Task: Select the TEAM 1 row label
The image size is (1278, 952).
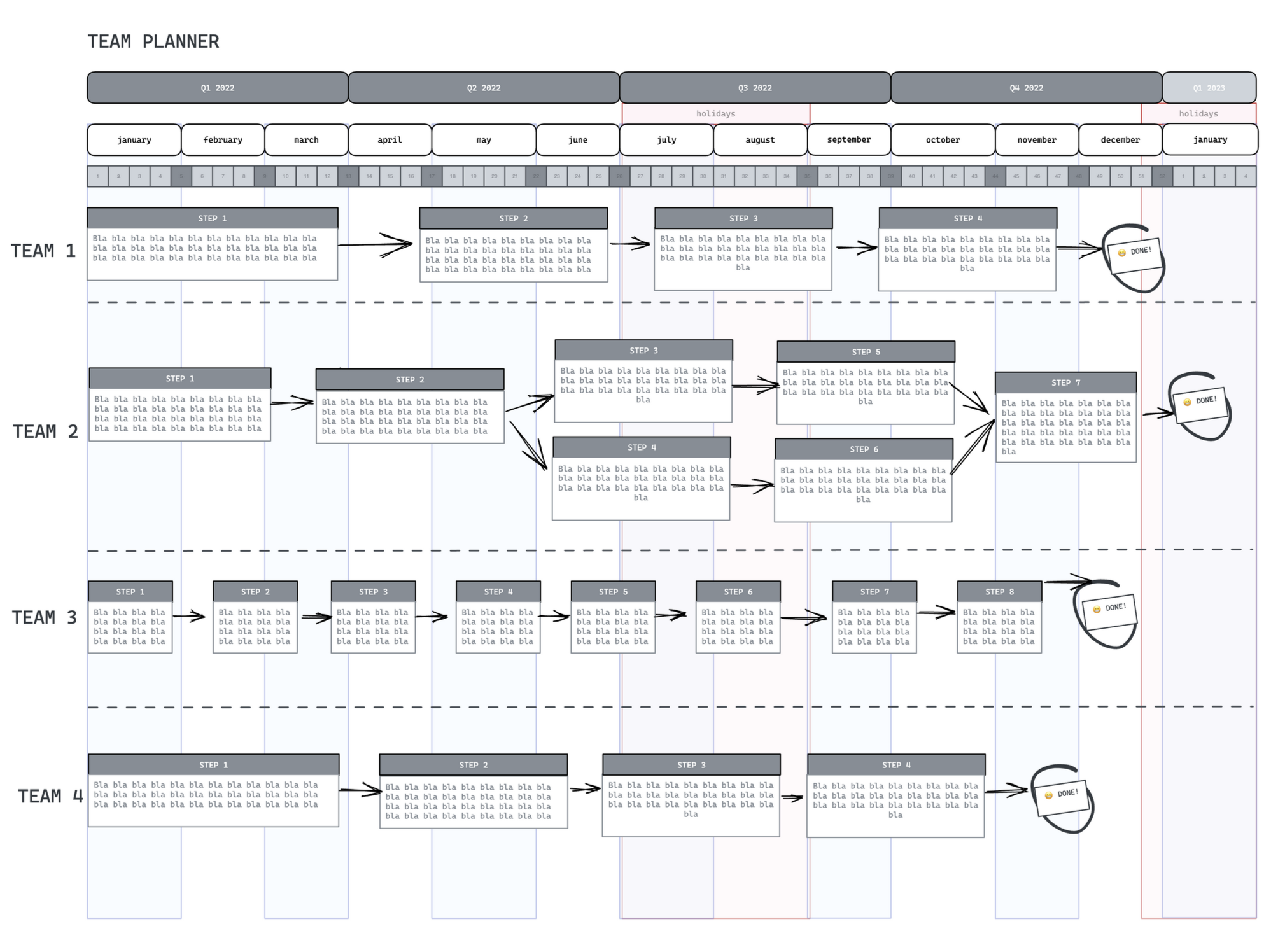Action: (x=43, y=251)
